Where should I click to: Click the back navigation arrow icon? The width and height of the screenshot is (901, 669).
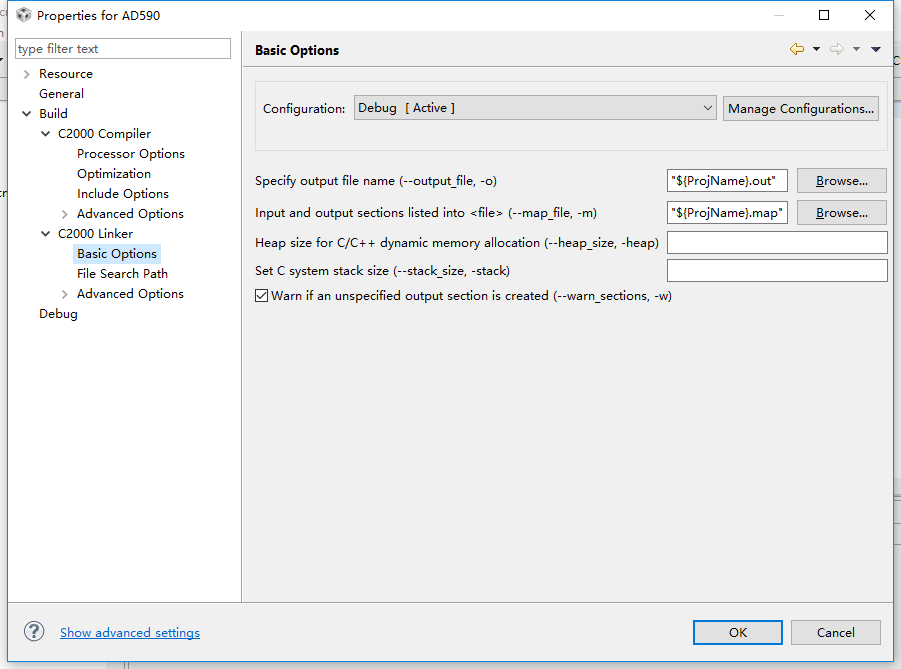click(x=796, y=49)
